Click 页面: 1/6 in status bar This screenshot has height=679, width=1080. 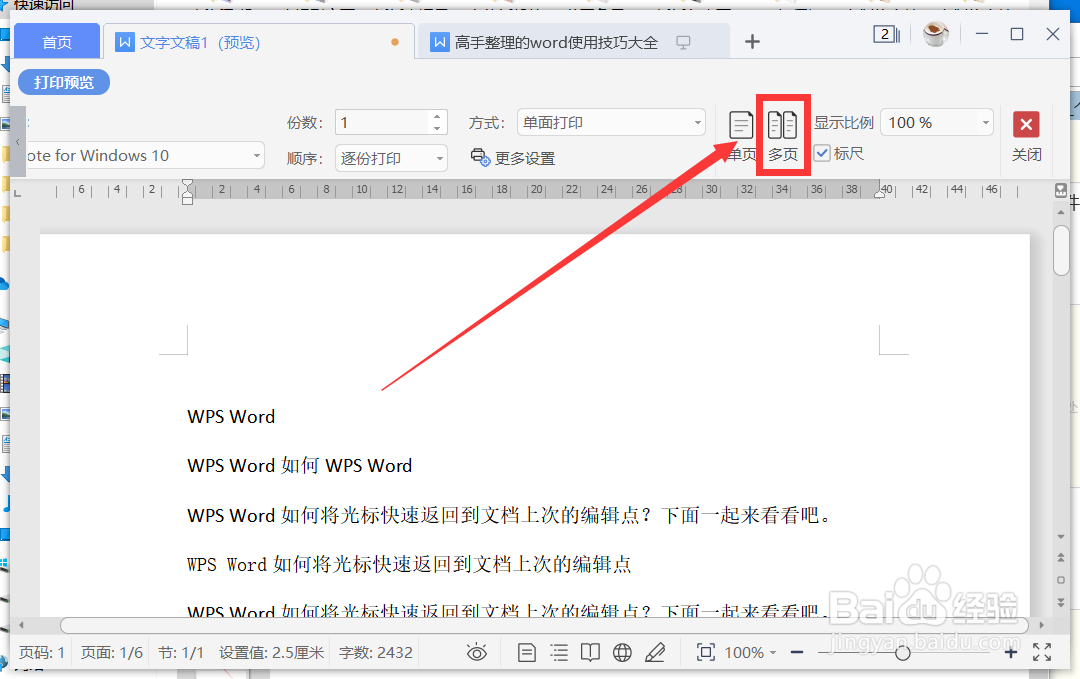point(112,652)
